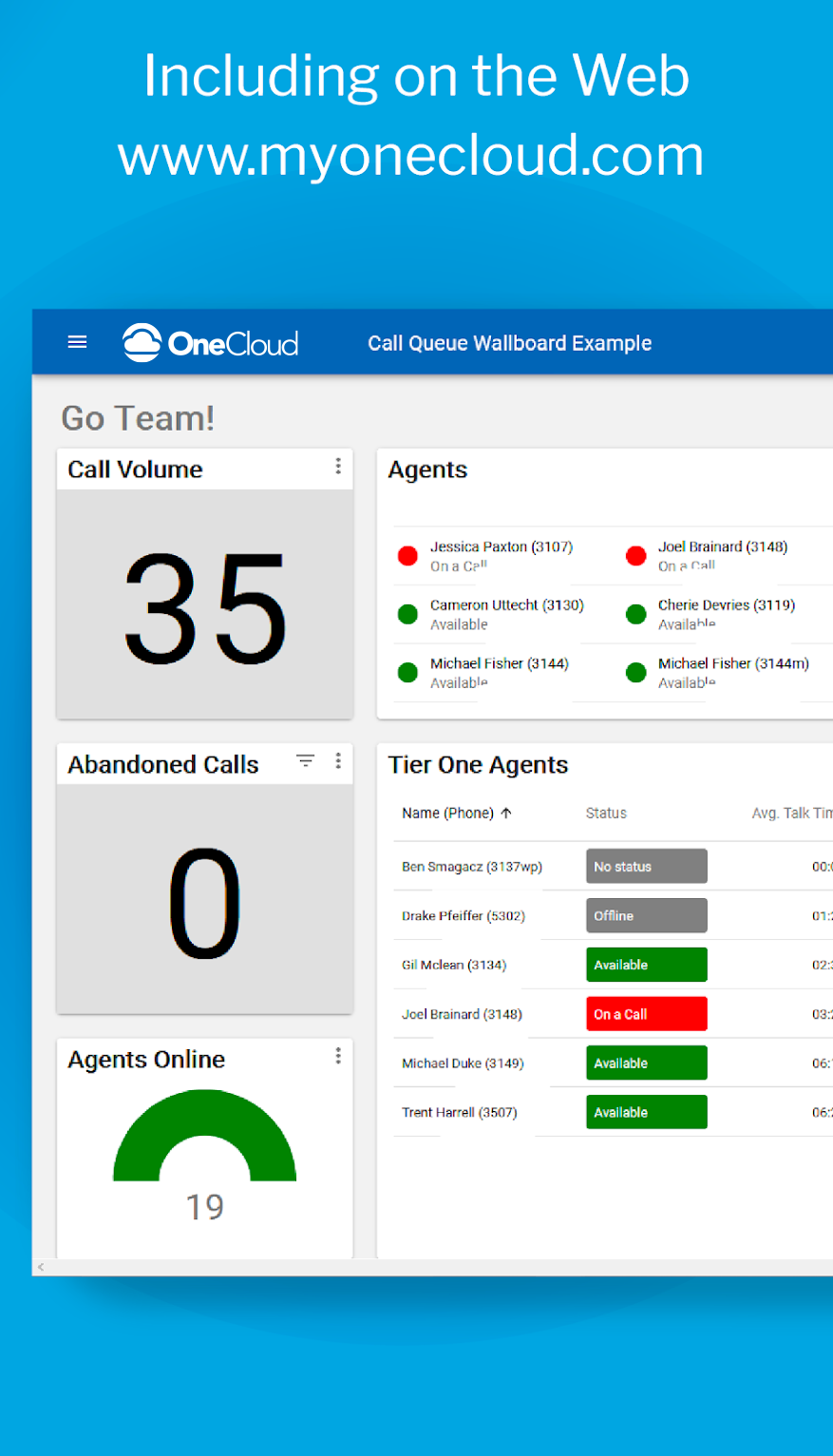Sort table by Avg. Talk Time header

(792, 813)
